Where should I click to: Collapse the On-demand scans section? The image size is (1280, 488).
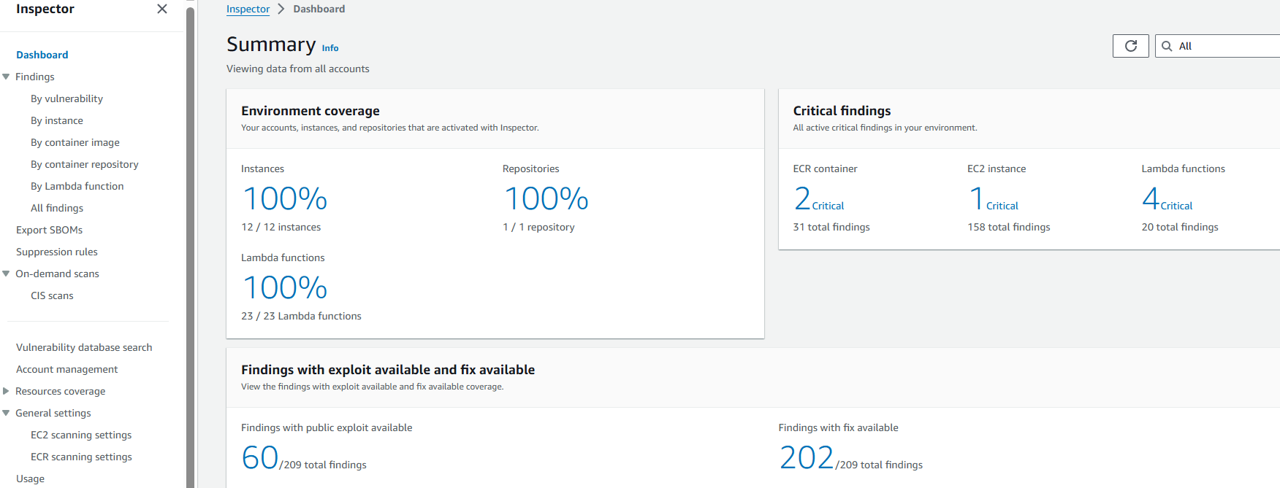[7, 274]
